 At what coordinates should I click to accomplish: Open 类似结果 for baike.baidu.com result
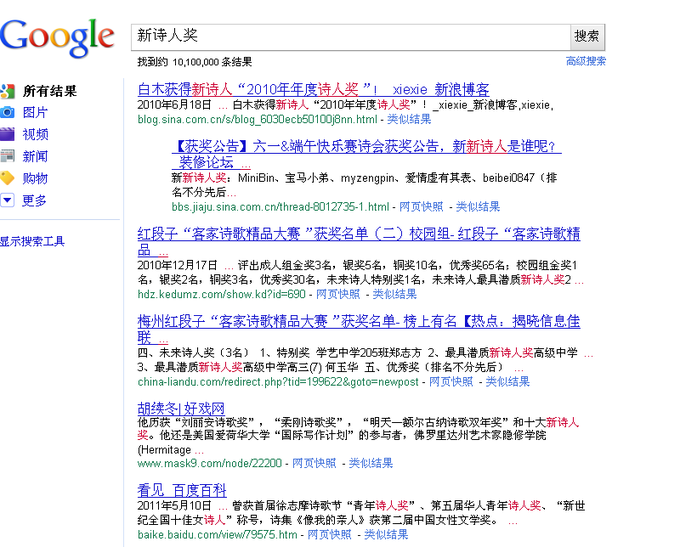[386, 535]
